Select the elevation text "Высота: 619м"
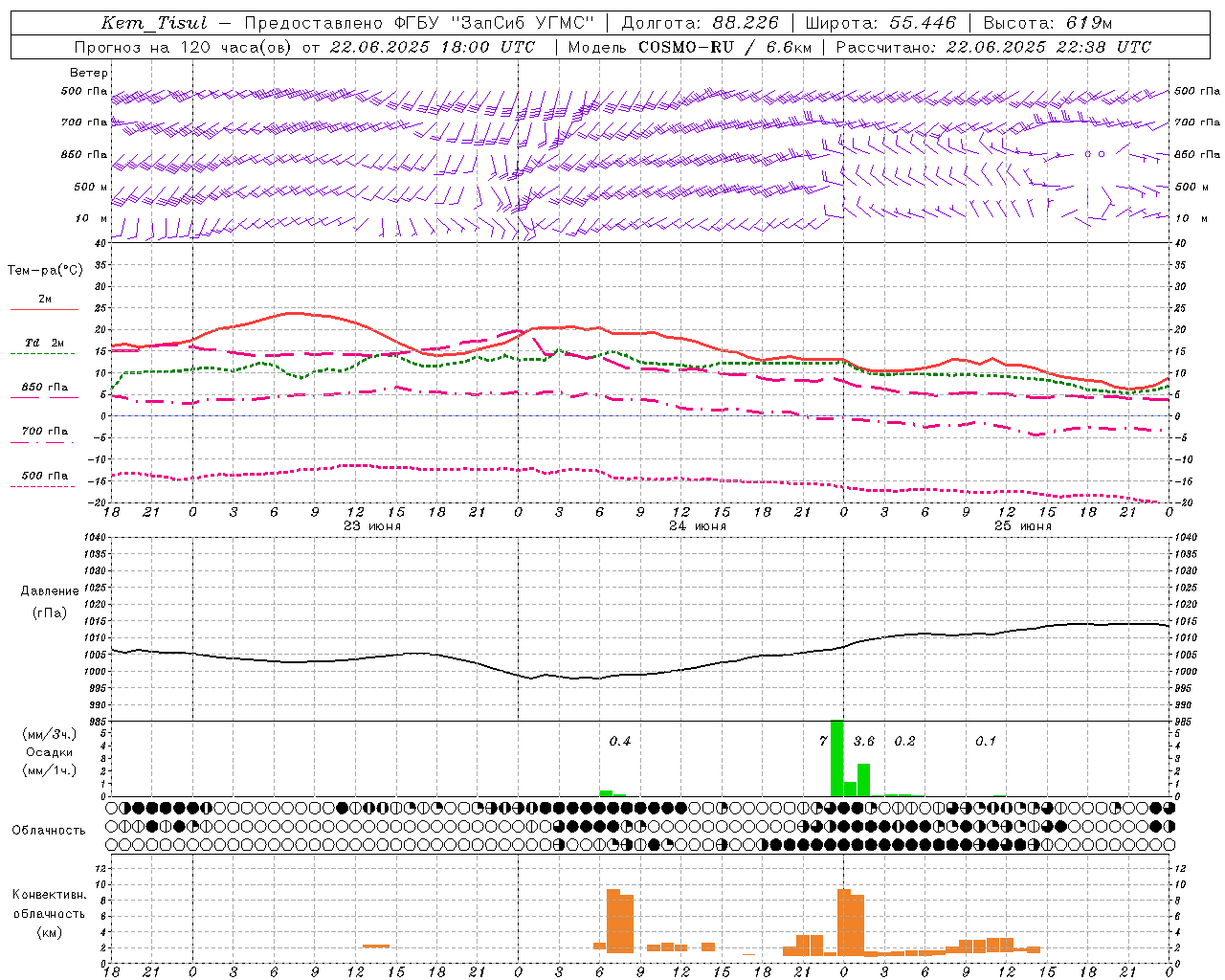Screen dimensions: 1225x980 coord(1047,23)
